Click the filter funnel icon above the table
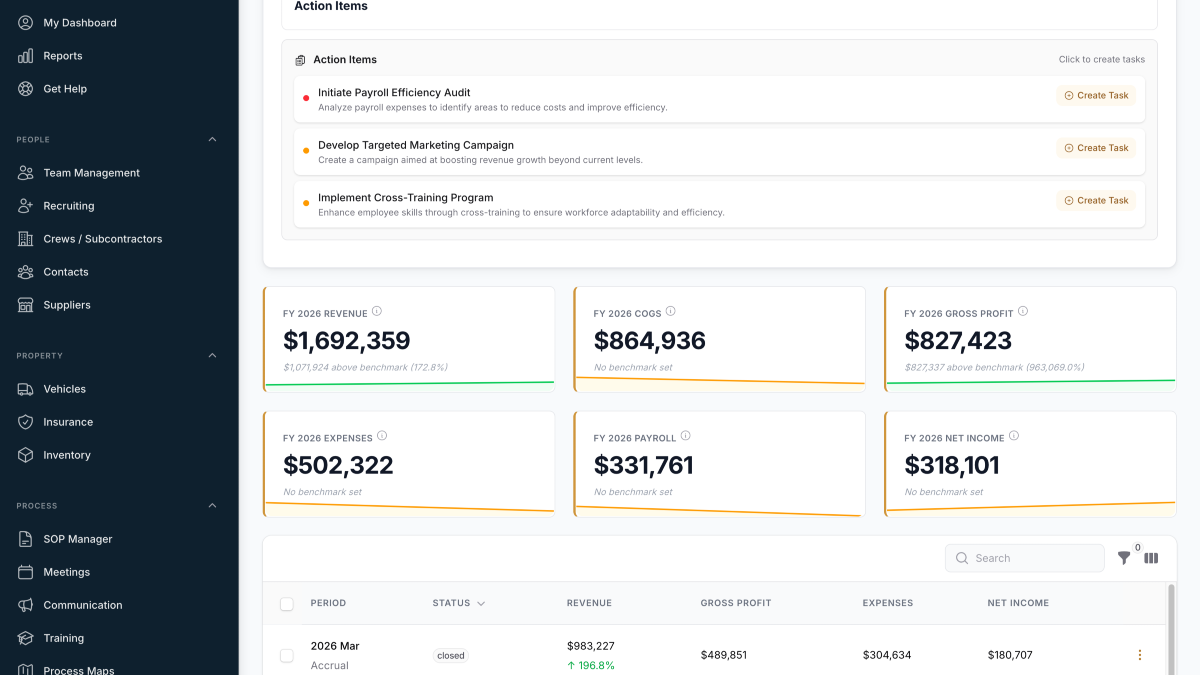 click(x=1124, y=557)
